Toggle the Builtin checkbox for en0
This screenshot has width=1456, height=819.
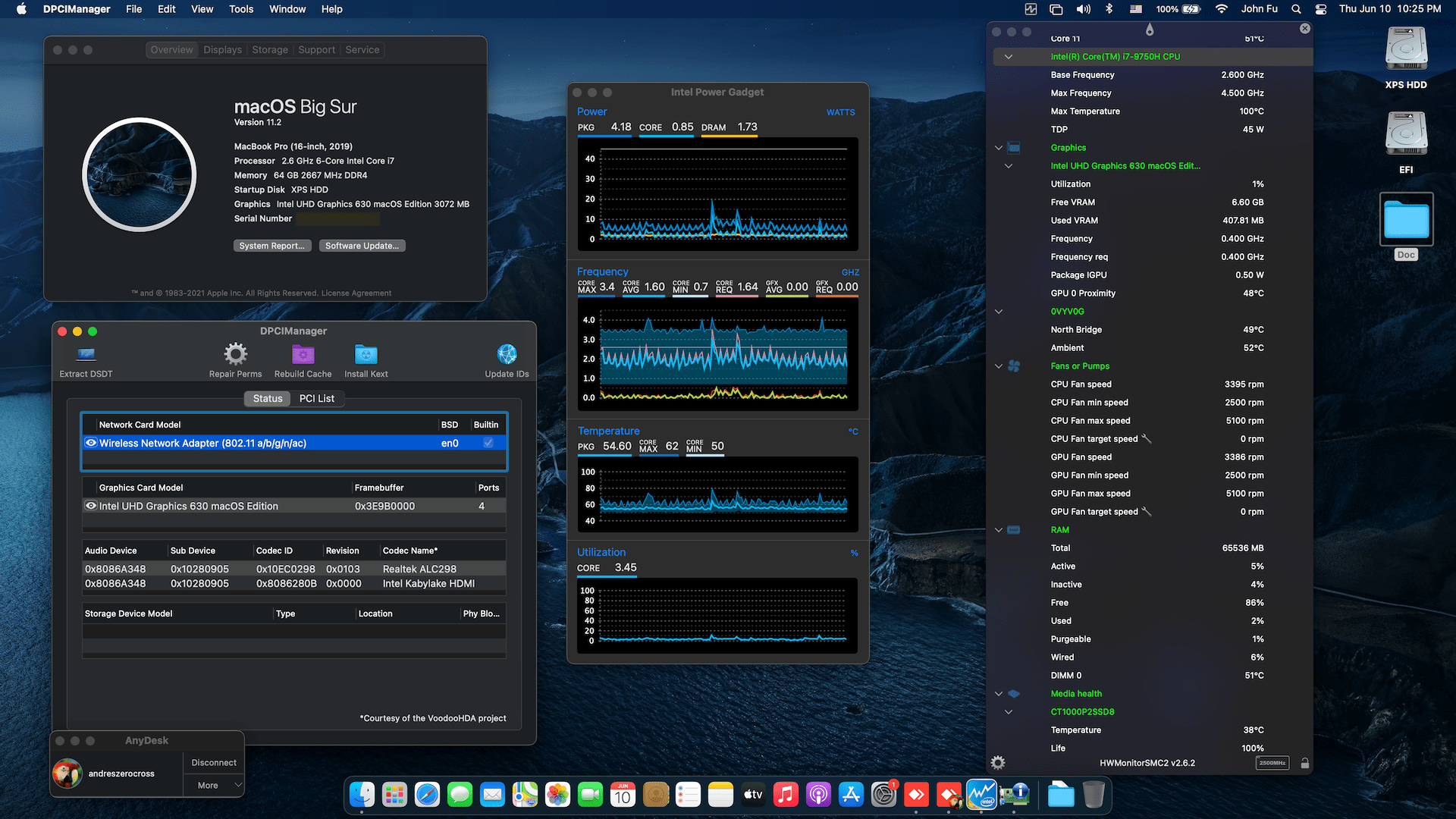[488, 443]
